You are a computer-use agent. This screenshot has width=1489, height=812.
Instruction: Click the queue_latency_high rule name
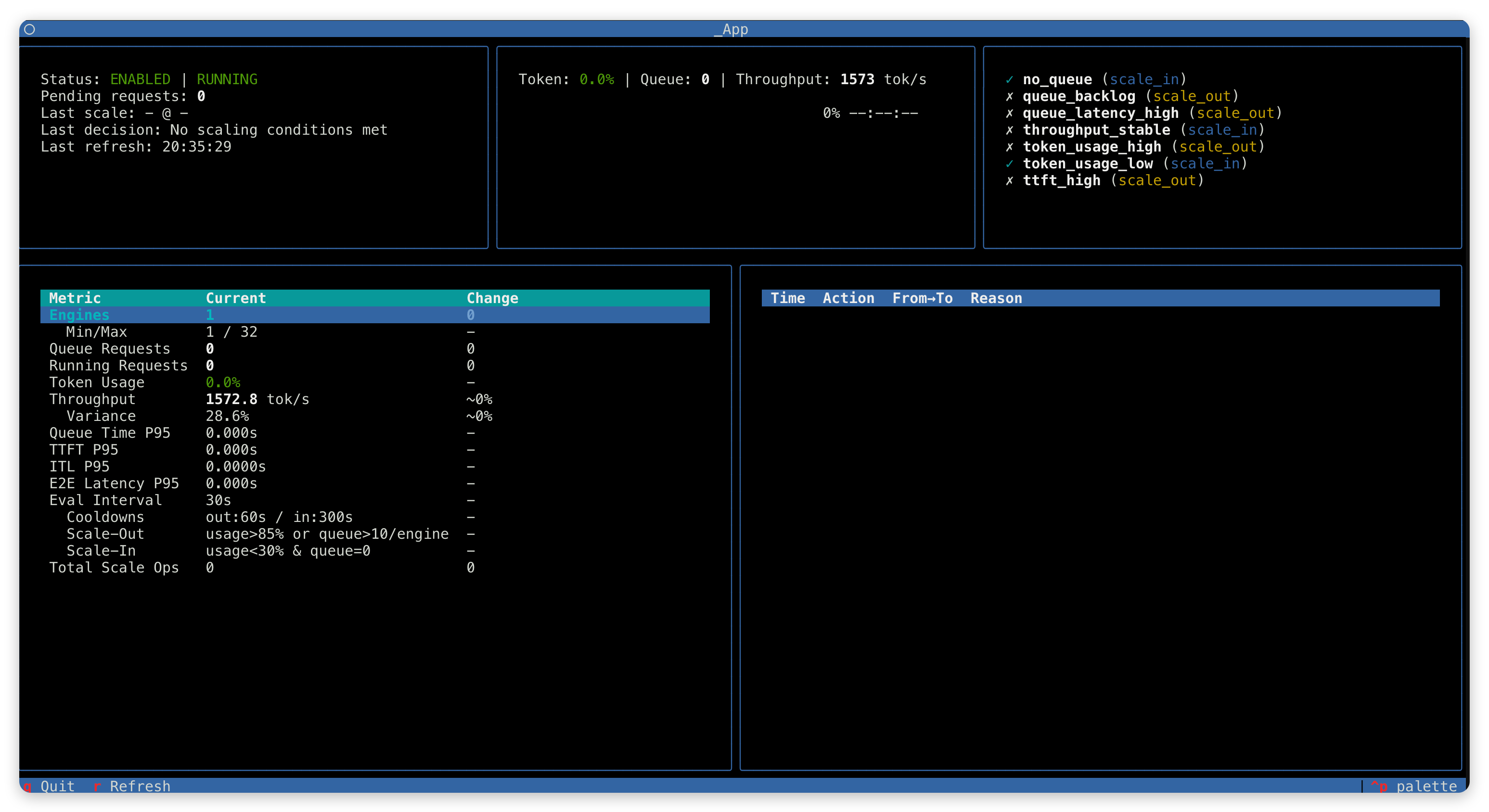pyautogui.click(x=1101, y=113)
